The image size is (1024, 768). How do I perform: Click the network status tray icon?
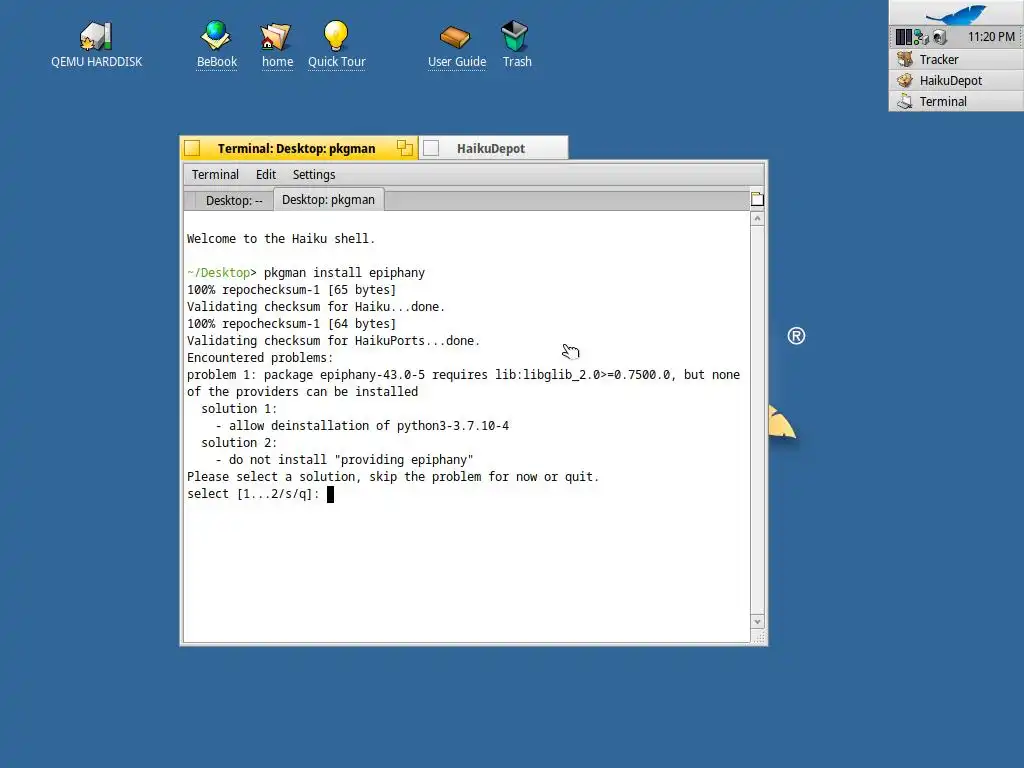tap(921, 37)
